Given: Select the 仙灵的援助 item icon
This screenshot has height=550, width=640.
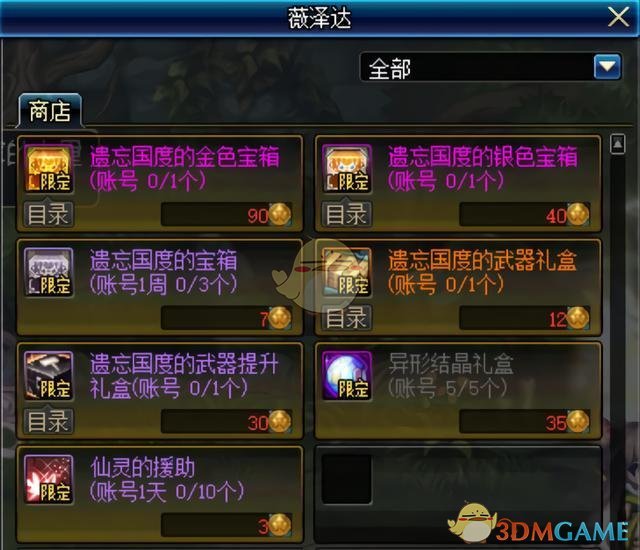Looking at the screenshot, I should [x=49, y=479].
